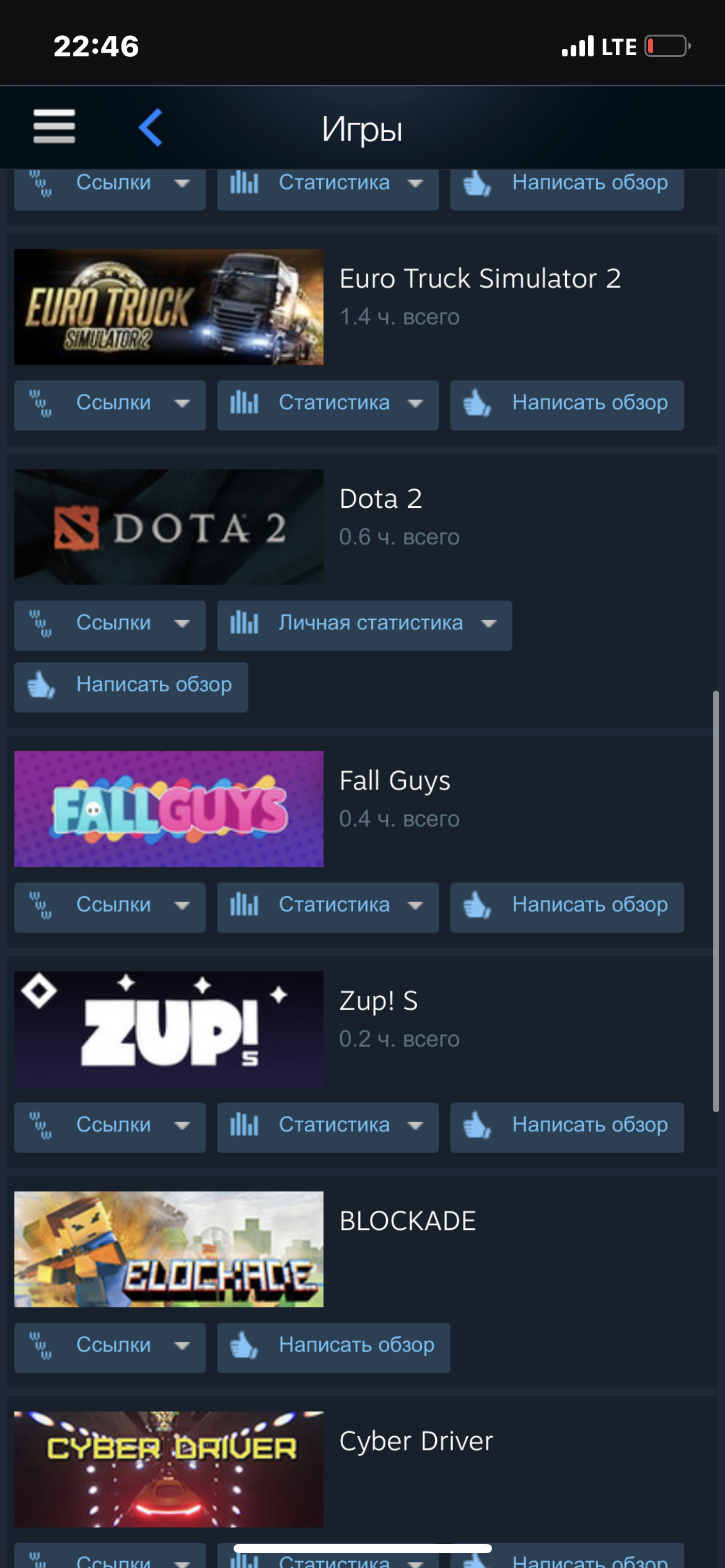The width and height of the screenshot is (725, 1568).
Task: Click thumbs-up icon under BLOCKADE
Action: click(x=244, y=1345)
